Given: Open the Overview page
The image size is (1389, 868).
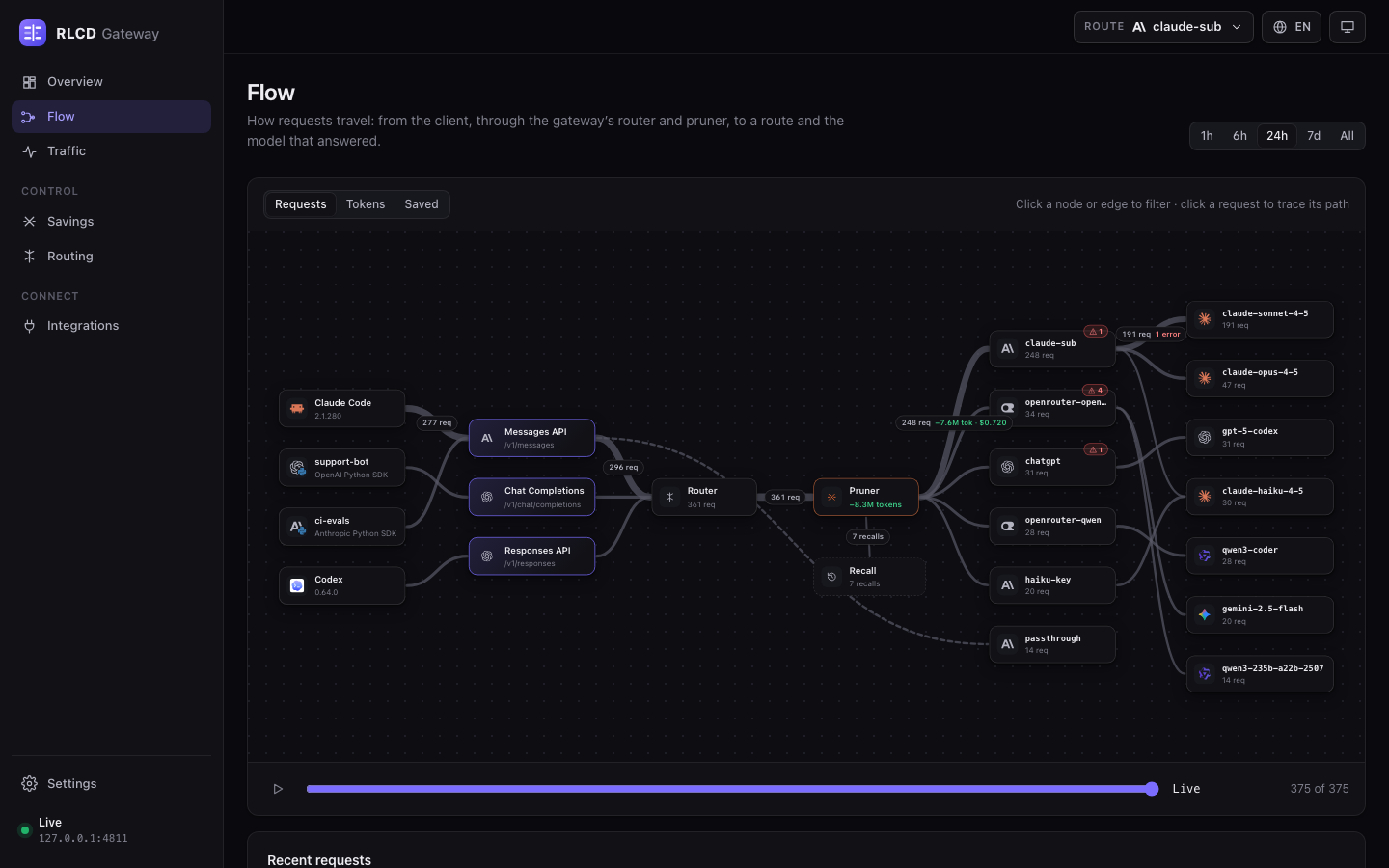Looking at the screenshot, I should click(111, 82).
